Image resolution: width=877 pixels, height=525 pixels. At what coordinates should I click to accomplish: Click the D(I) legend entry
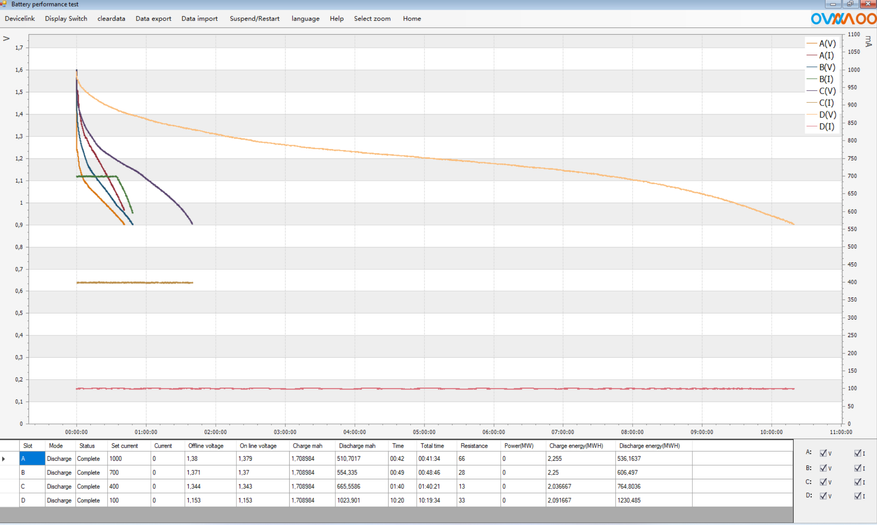click(821, 126)
